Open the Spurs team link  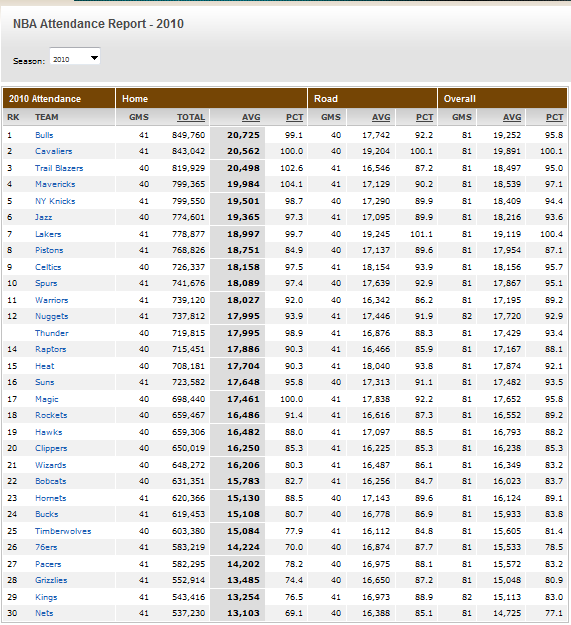[46, 283]
